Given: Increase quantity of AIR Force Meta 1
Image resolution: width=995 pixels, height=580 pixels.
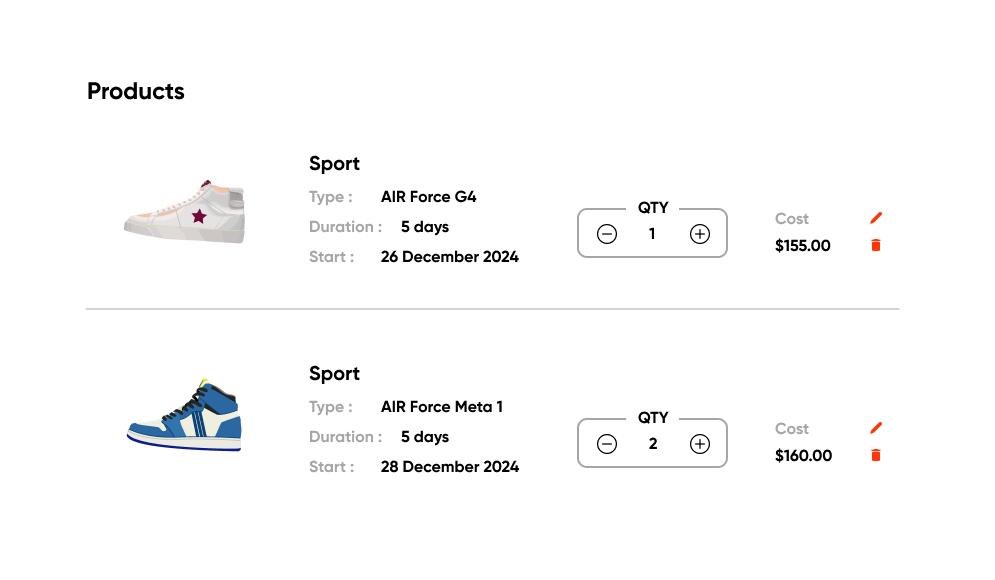Looking at the screenshot, I should [x=700, y=444].
